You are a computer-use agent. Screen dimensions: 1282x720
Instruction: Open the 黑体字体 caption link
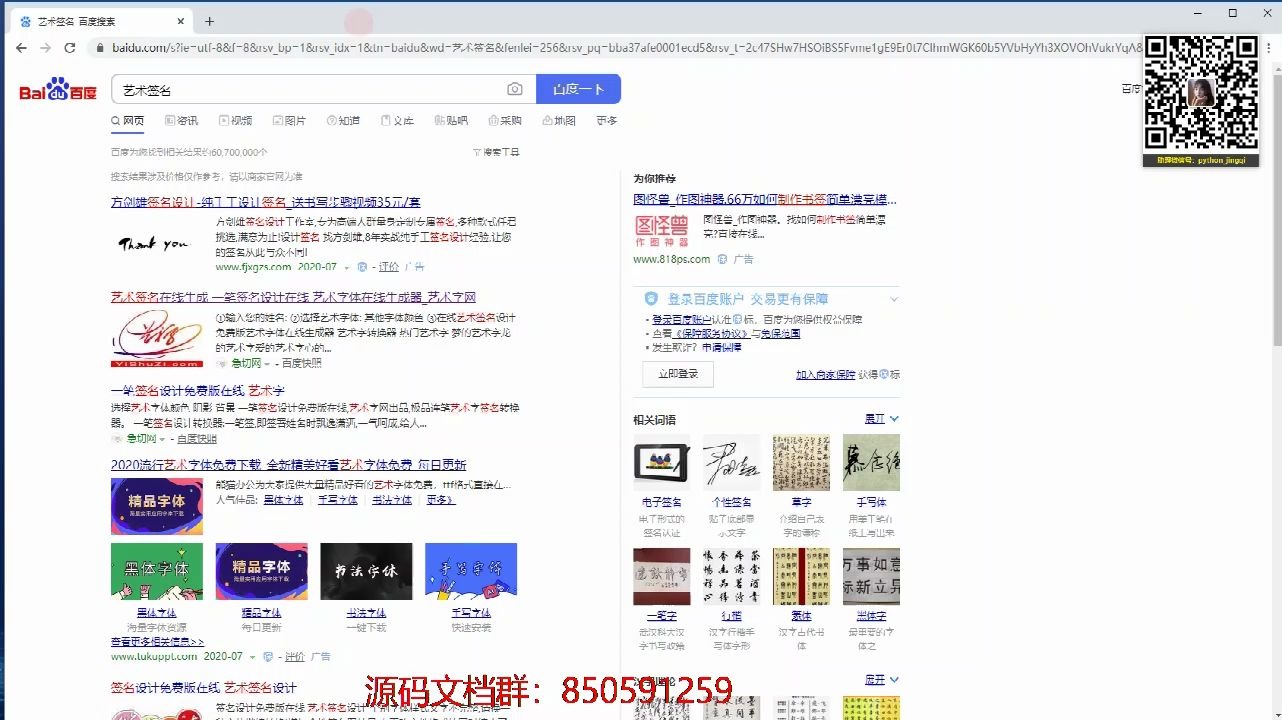[x=156, y=613]
